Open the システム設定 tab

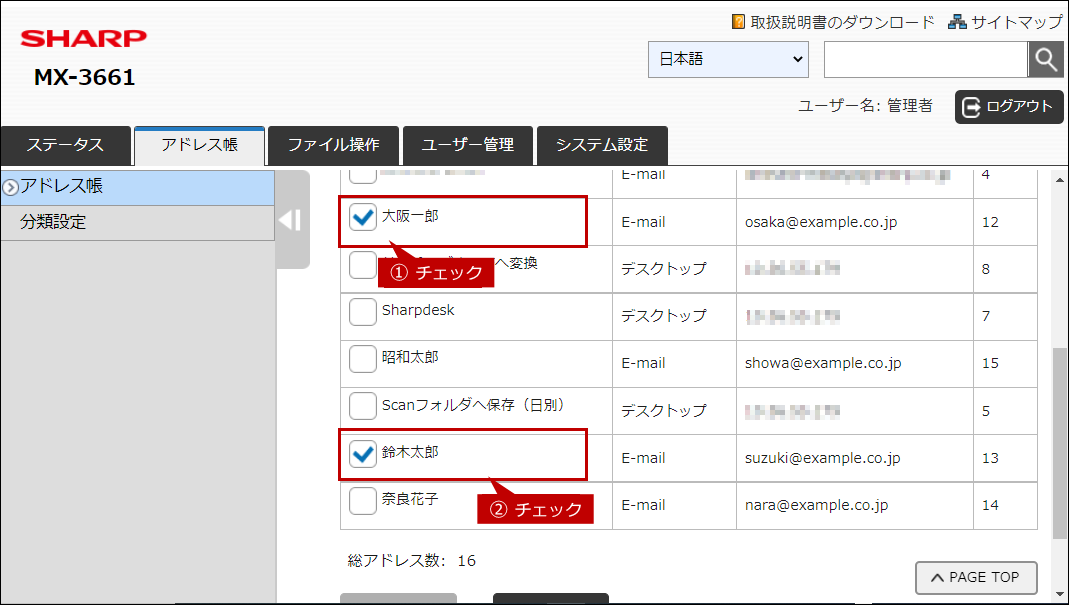point(602,145)
